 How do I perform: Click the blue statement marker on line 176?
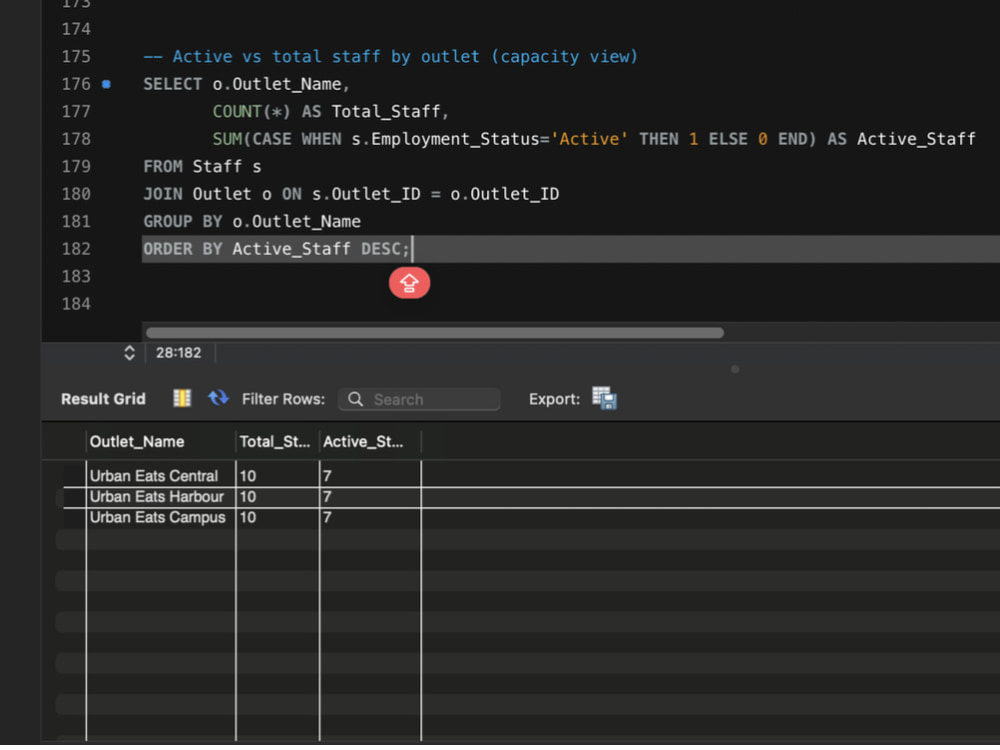tap(107, 84)
